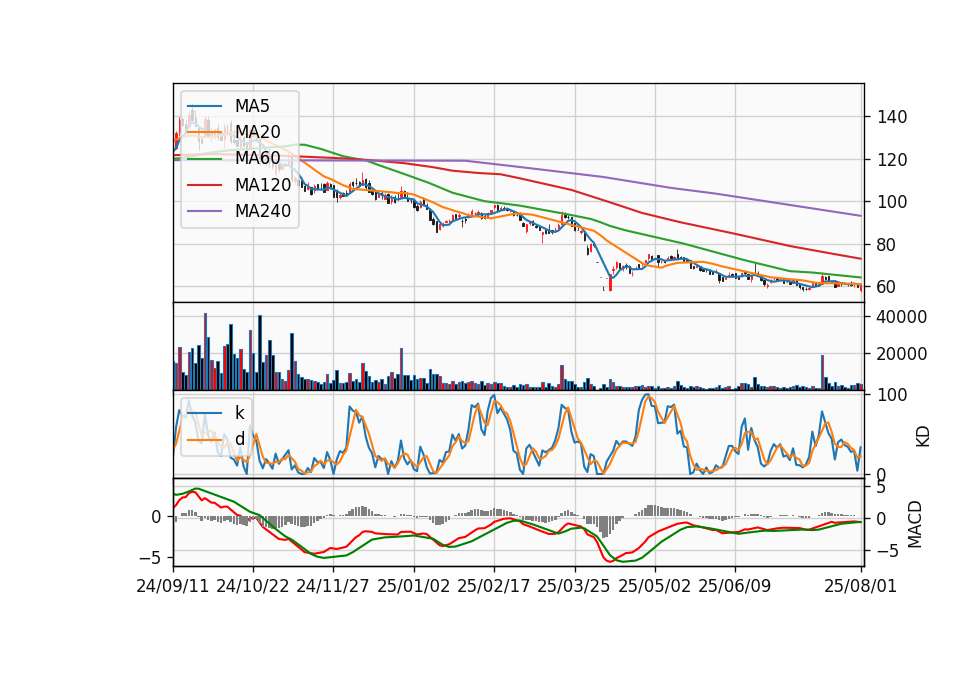Click the 120 price axis label
This screenshot has height=690, width=960.
point(892,160)
